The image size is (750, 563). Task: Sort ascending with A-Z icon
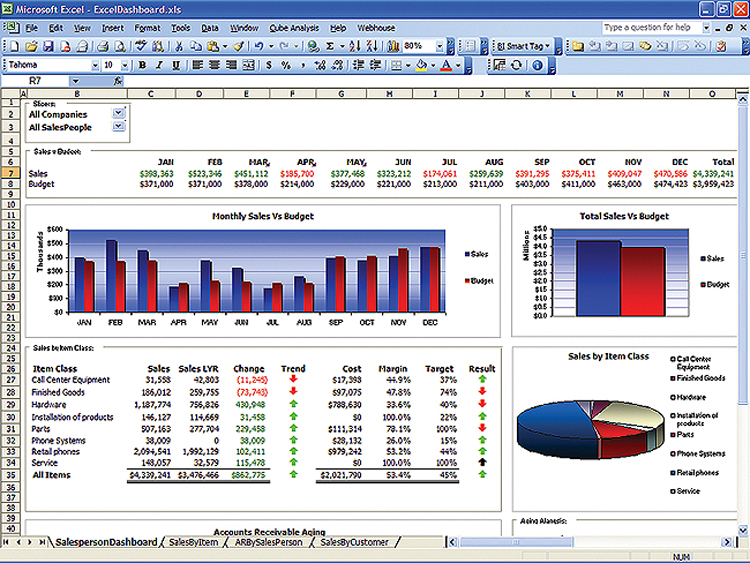(354, 46)
